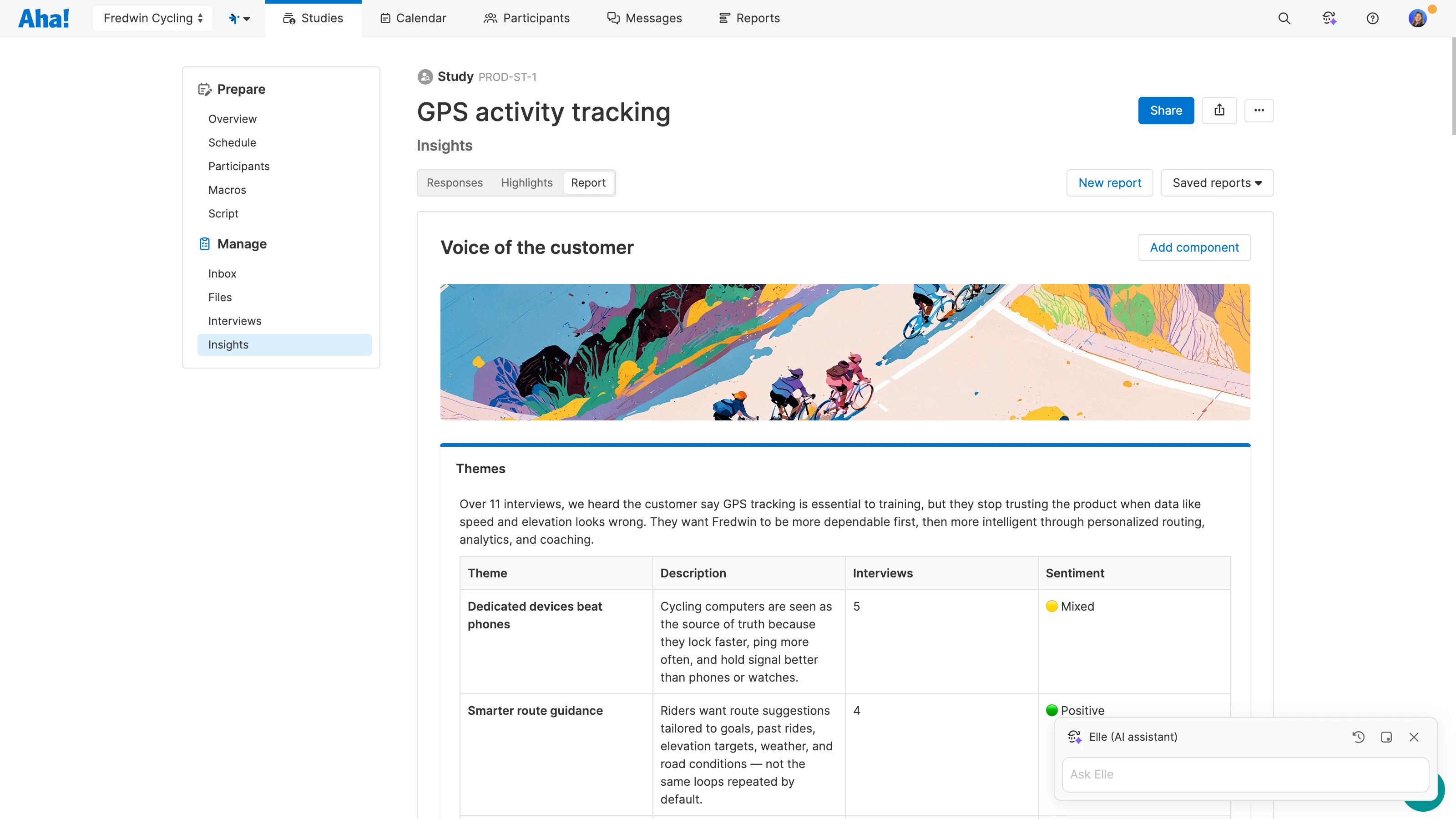Screen dimensions: 1456x819
Task: Click the interviews count 4 cell
Action: point(942,754)
